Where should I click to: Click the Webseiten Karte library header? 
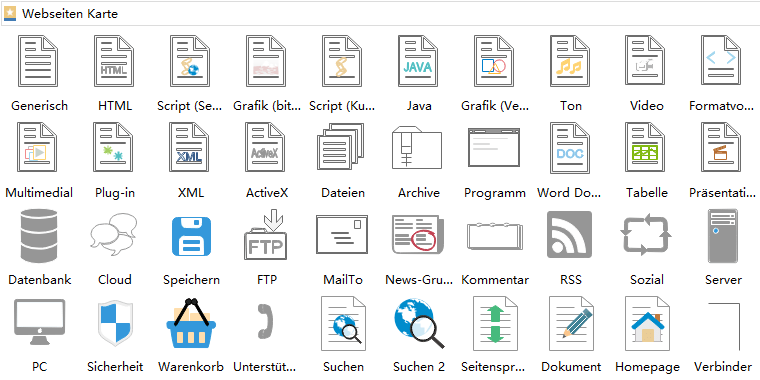[x=380, y=14]
